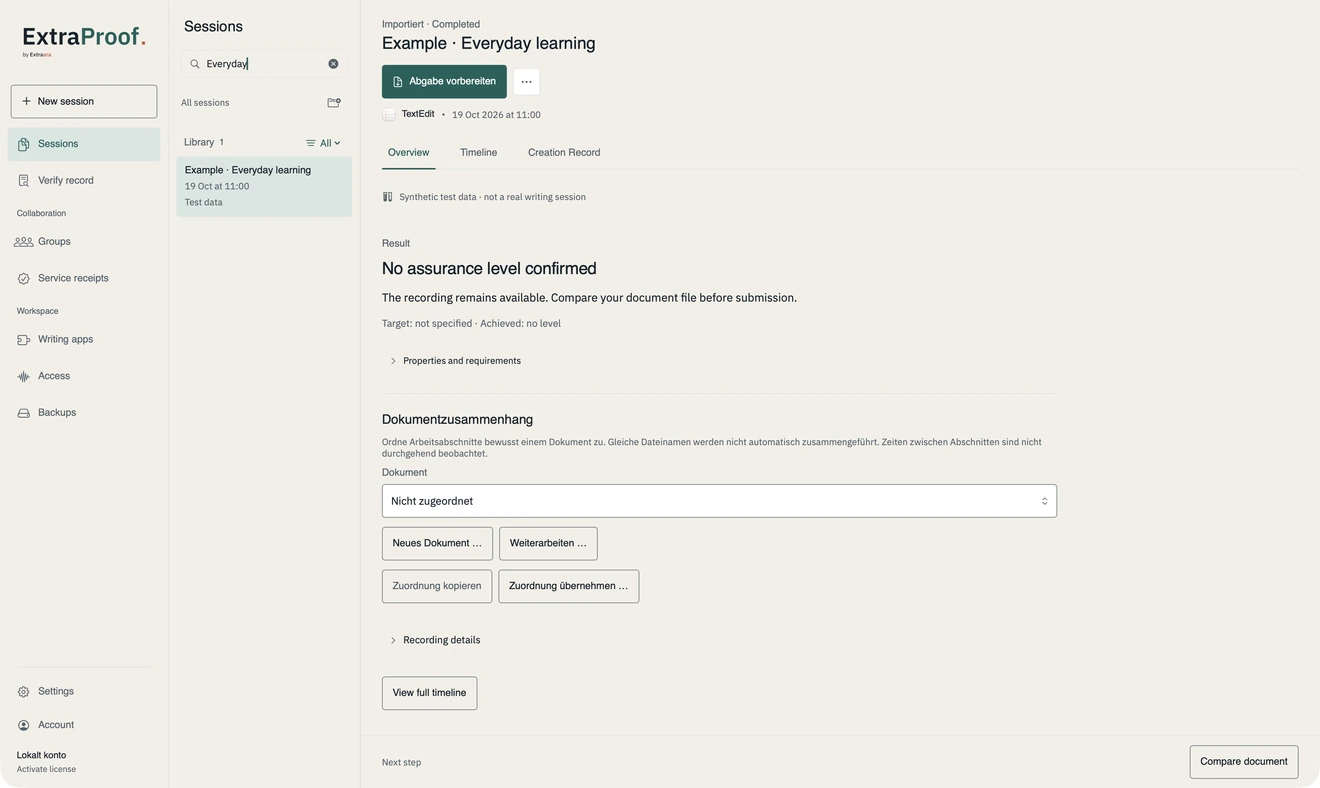
Task: Click the Access waveform icon
Action: (23, 377)
